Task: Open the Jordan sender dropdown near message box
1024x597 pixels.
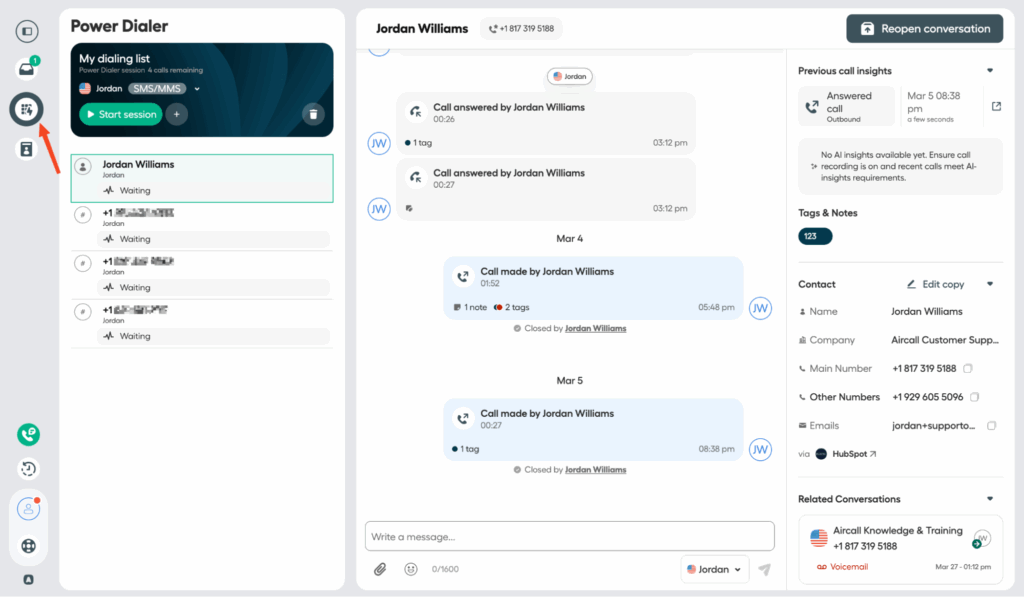Action: coord(714,569)
